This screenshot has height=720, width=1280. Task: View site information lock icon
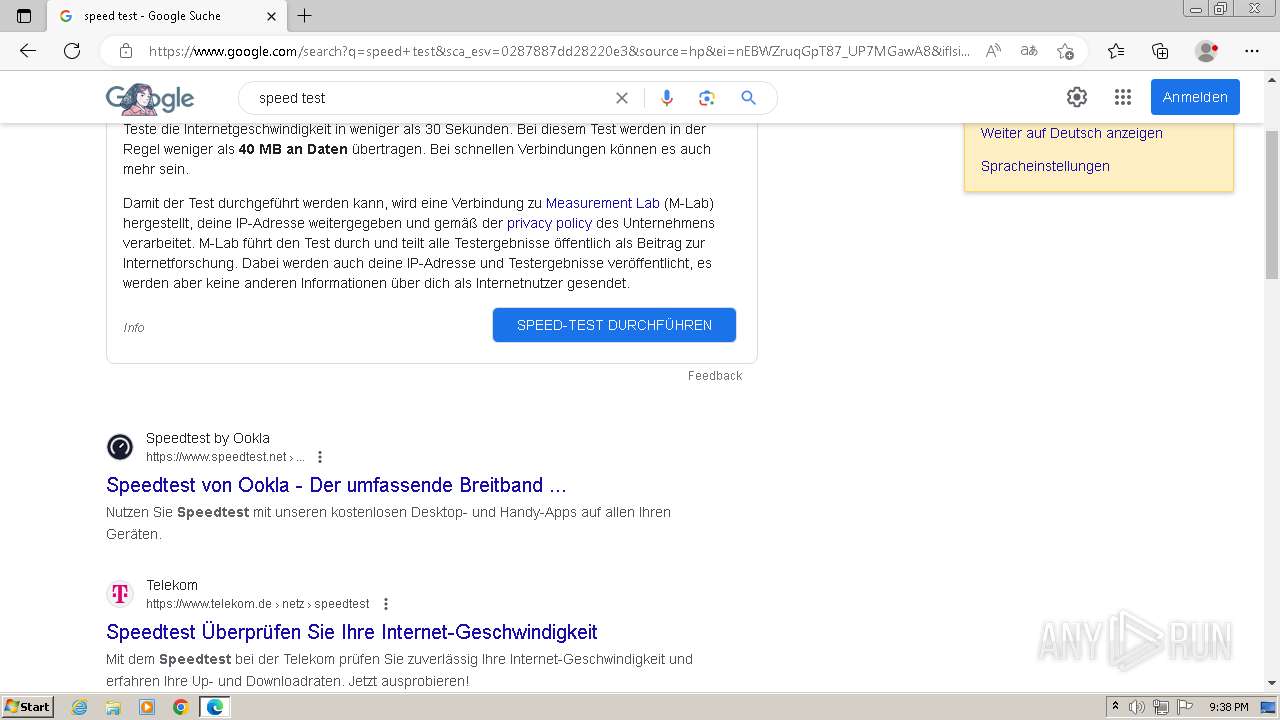[x=126, y=51]
